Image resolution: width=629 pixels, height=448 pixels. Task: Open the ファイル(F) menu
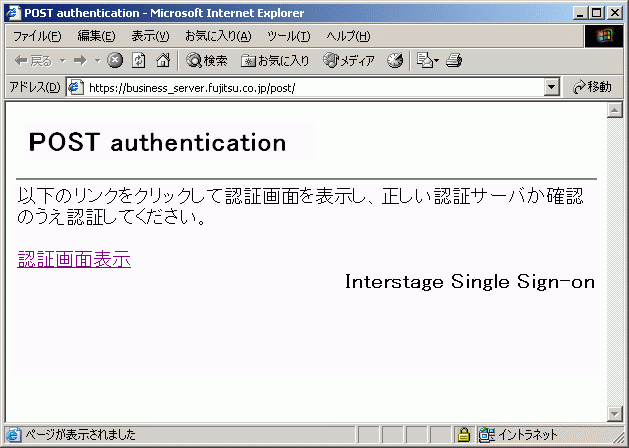37,36
